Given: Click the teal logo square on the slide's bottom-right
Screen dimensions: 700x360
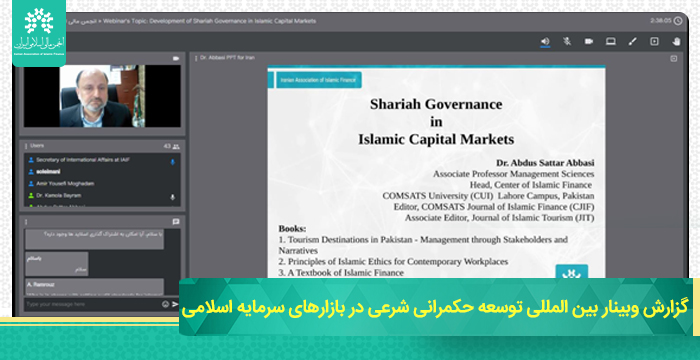Looking at the screenshot, I should pyautogui.click(x=571, y=272).
